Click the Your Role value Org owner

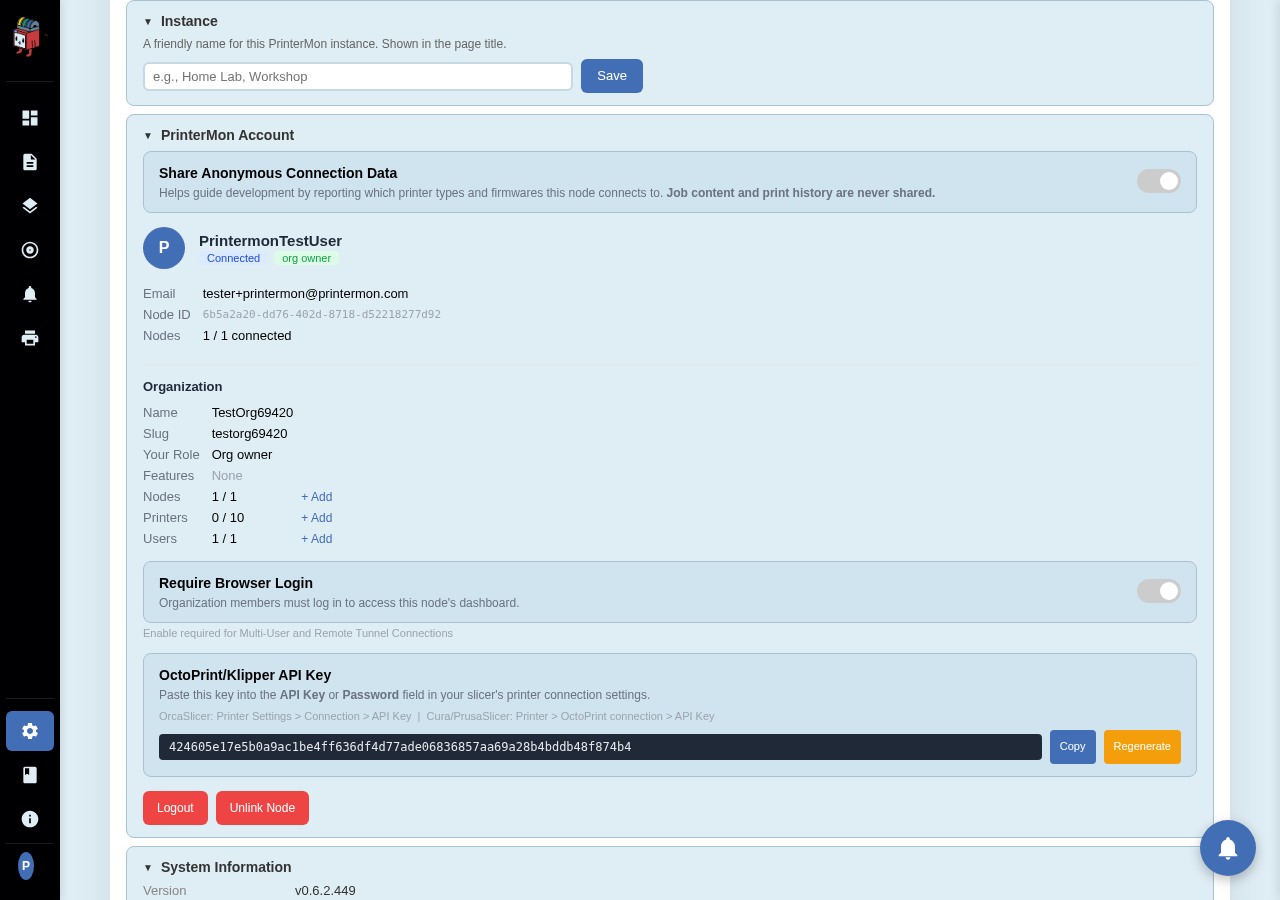tap(242, 455)
